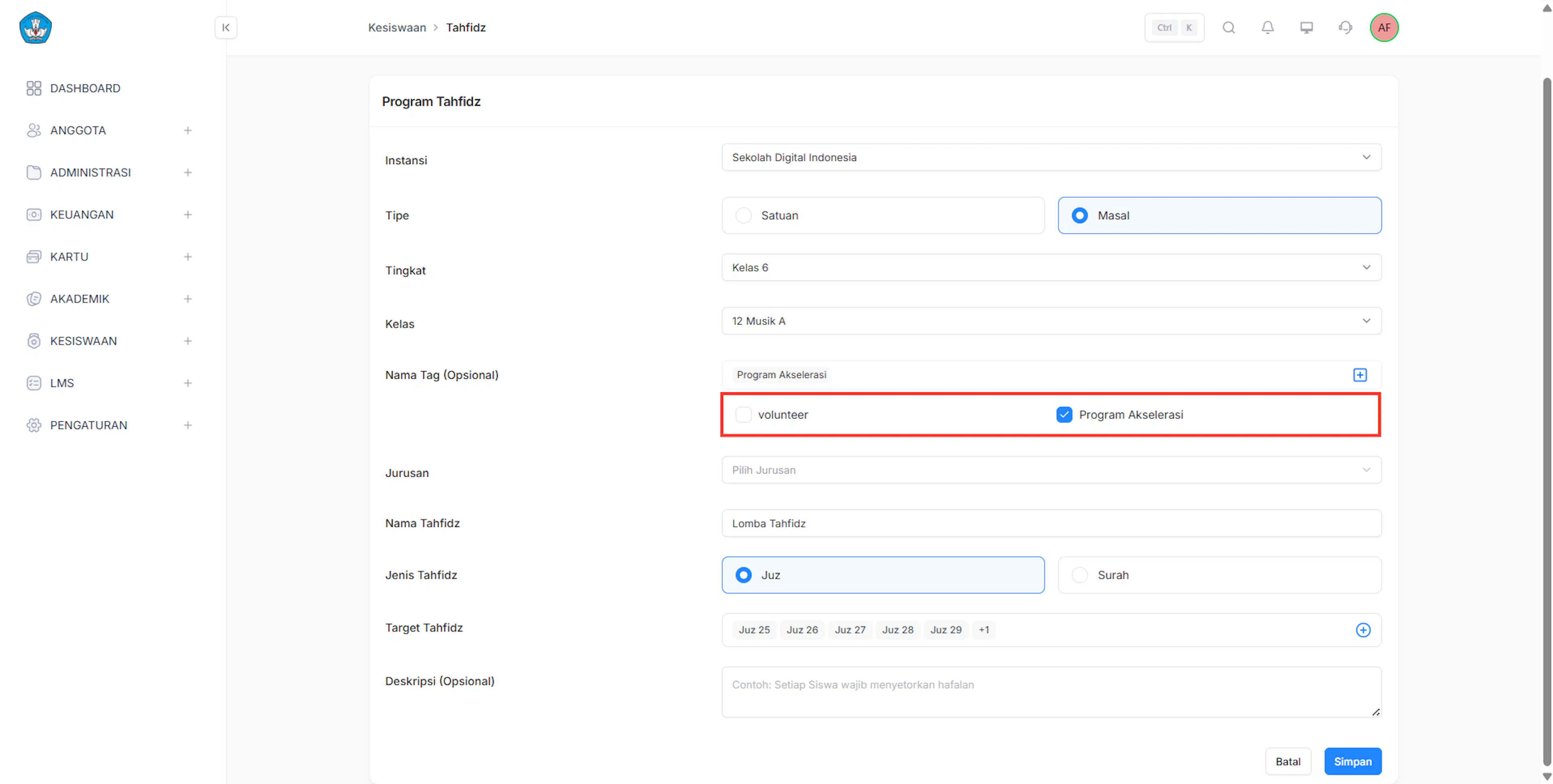
Task: Expand ANGGOTA menu with plus sign
Action: (188, 131)
